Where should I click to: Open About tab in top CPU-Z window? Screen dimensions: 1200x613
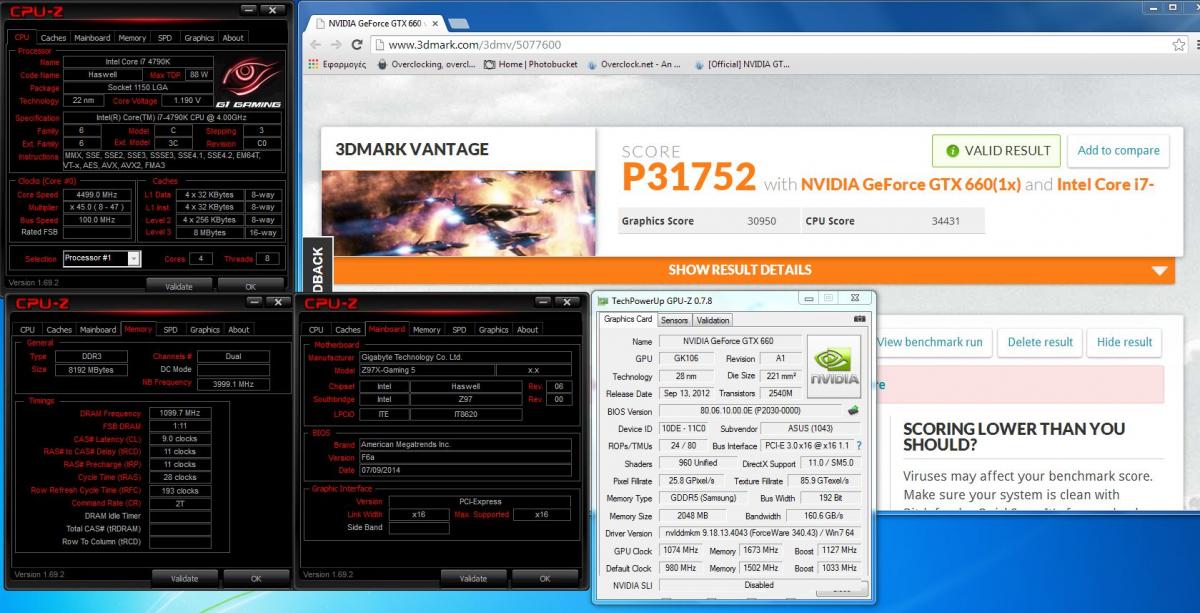tap(233, 38)
